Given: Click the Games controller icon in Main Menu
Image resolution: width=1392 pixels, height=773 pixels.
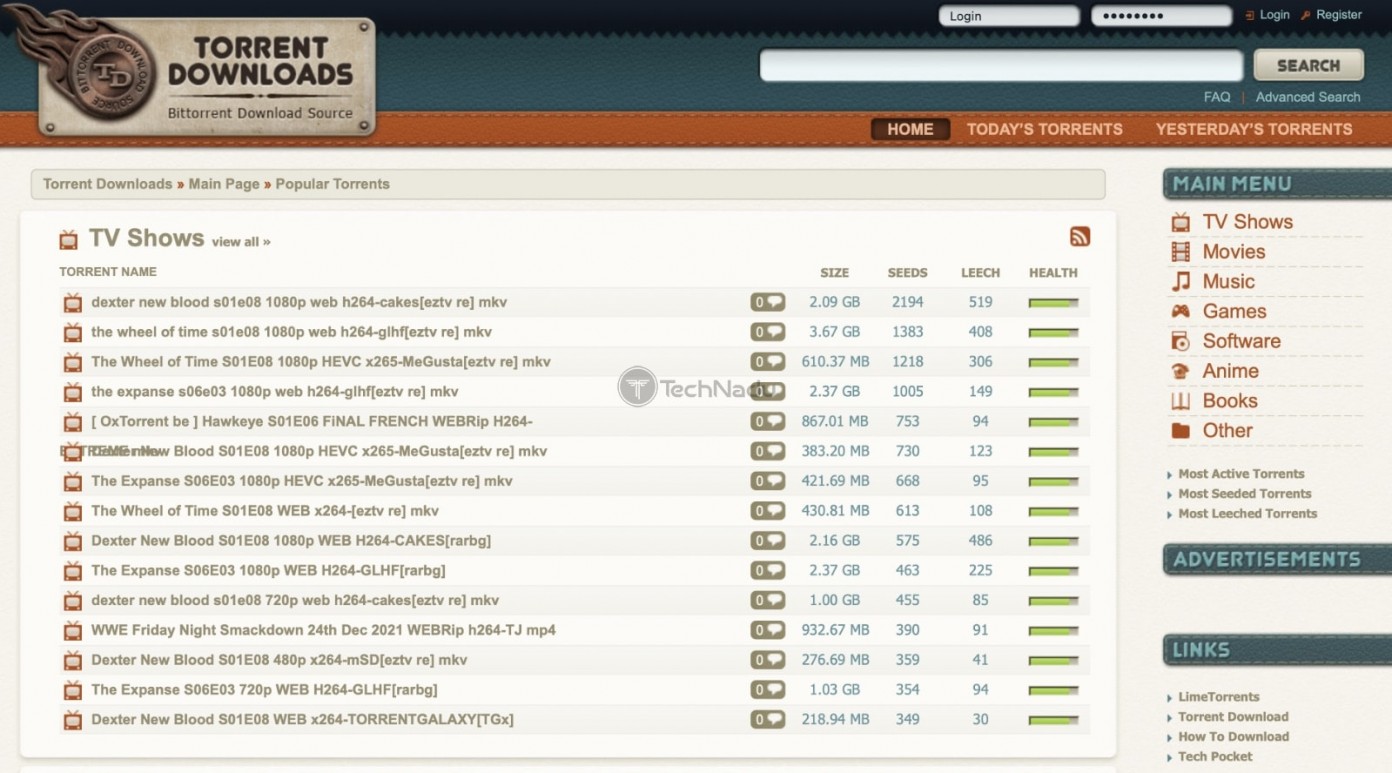Looking at the screenshot, I should (1181, 311).
